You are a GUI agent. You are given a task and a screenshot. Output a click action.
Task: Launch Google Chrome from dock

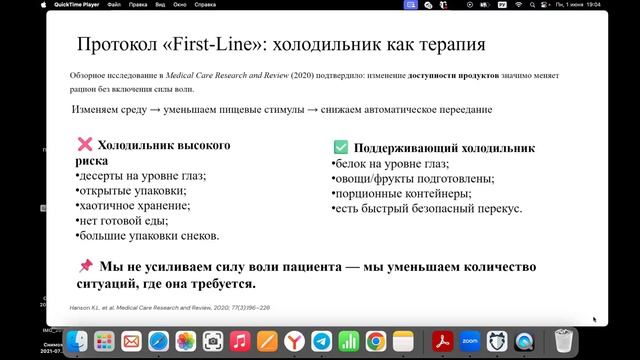(x=376, y=341)
